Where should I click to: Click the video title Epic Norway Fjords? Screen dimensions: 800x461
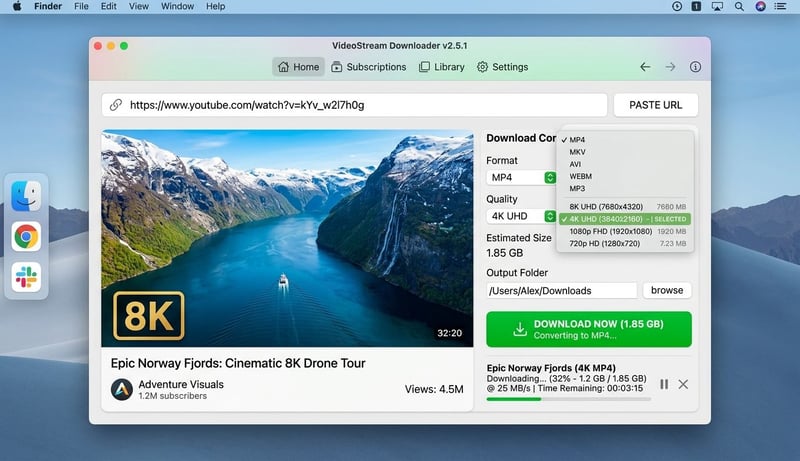coord(238,363)
